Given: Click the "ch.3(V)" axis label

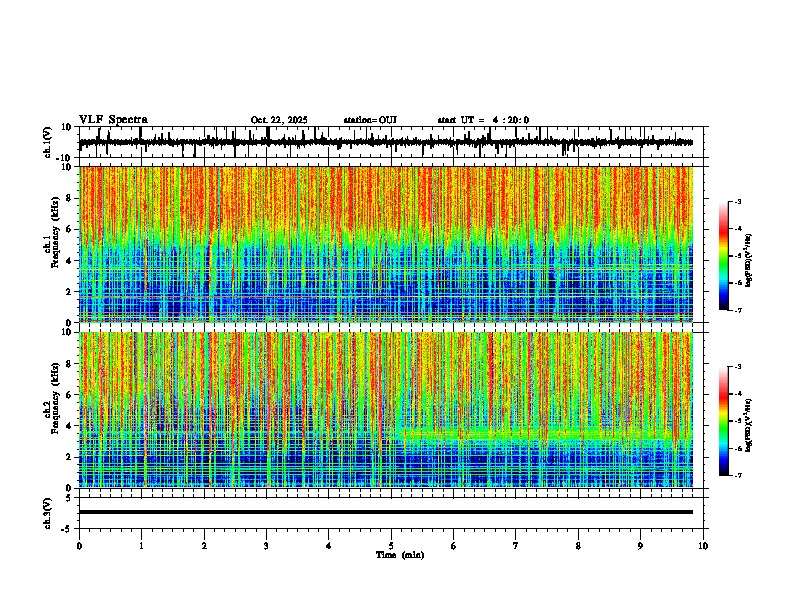Looking at the screenshot, I should coord(48,513).
